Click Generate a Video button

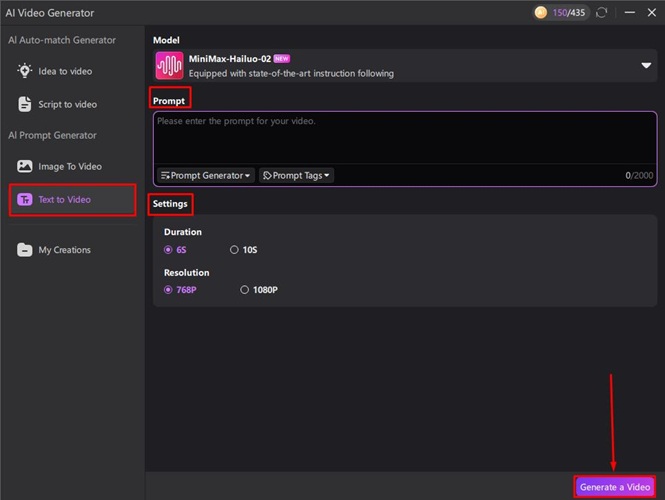tap(614, 486)
